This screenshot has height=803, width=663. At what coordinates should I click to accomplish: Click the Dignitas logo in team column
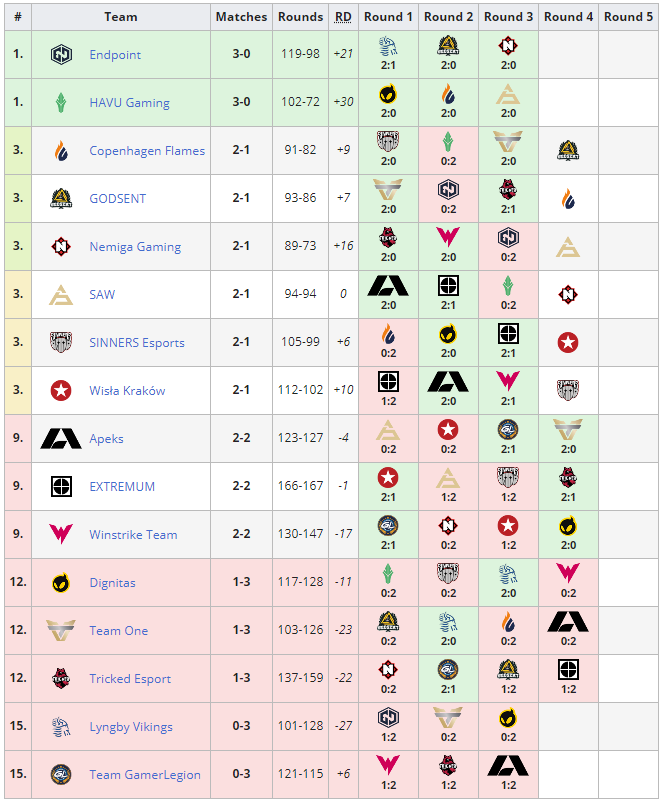[x=61, y=583]
